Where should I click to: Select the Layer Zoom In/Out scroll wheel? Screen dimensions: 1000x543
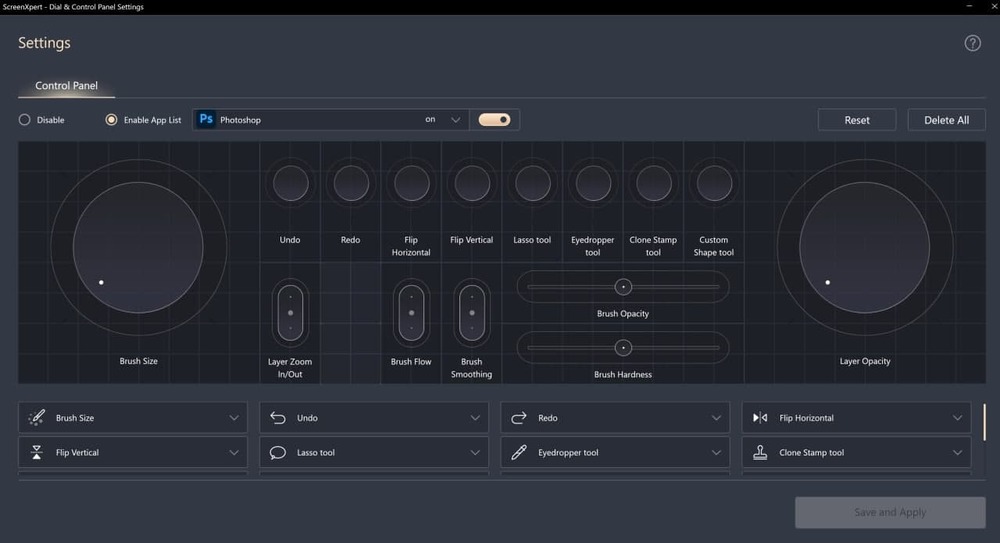(x=290, y=313)
